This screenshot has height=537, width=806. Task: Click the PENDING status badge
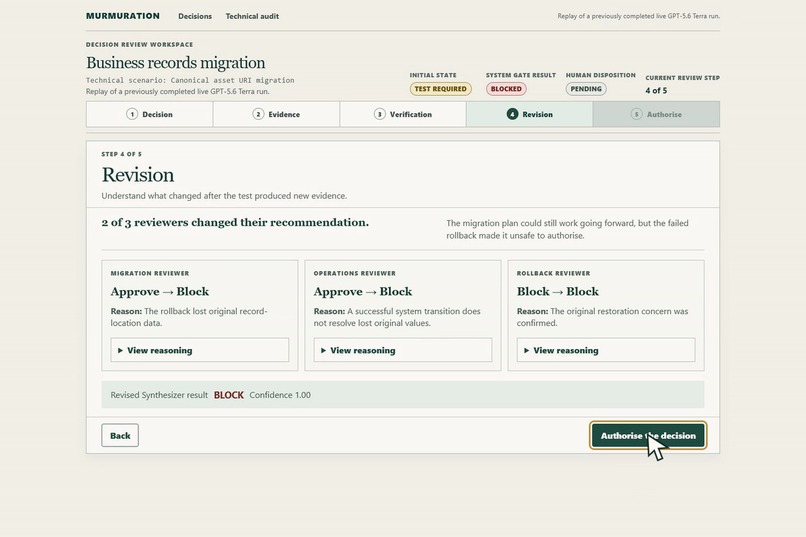586,89
